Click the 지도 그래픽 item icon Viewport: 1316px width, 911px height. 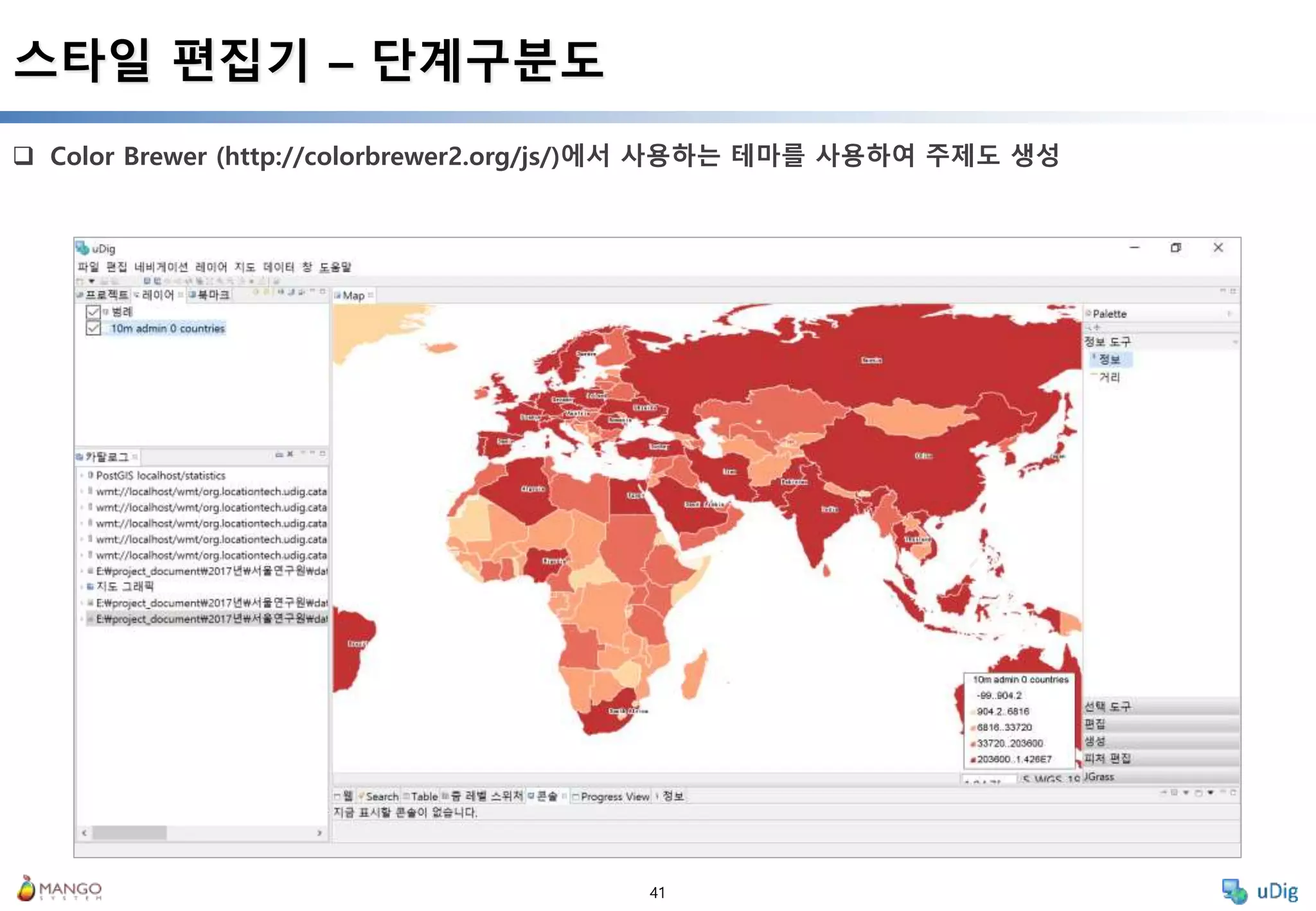(x=91, y=587)
